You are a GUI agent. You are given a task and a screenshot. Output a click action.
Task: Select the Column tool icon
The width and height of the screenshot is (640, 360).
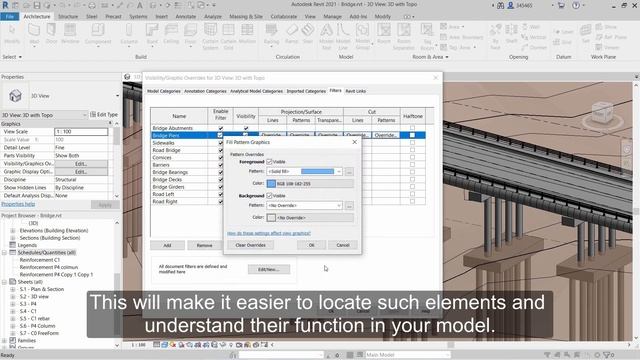(129, 33)
